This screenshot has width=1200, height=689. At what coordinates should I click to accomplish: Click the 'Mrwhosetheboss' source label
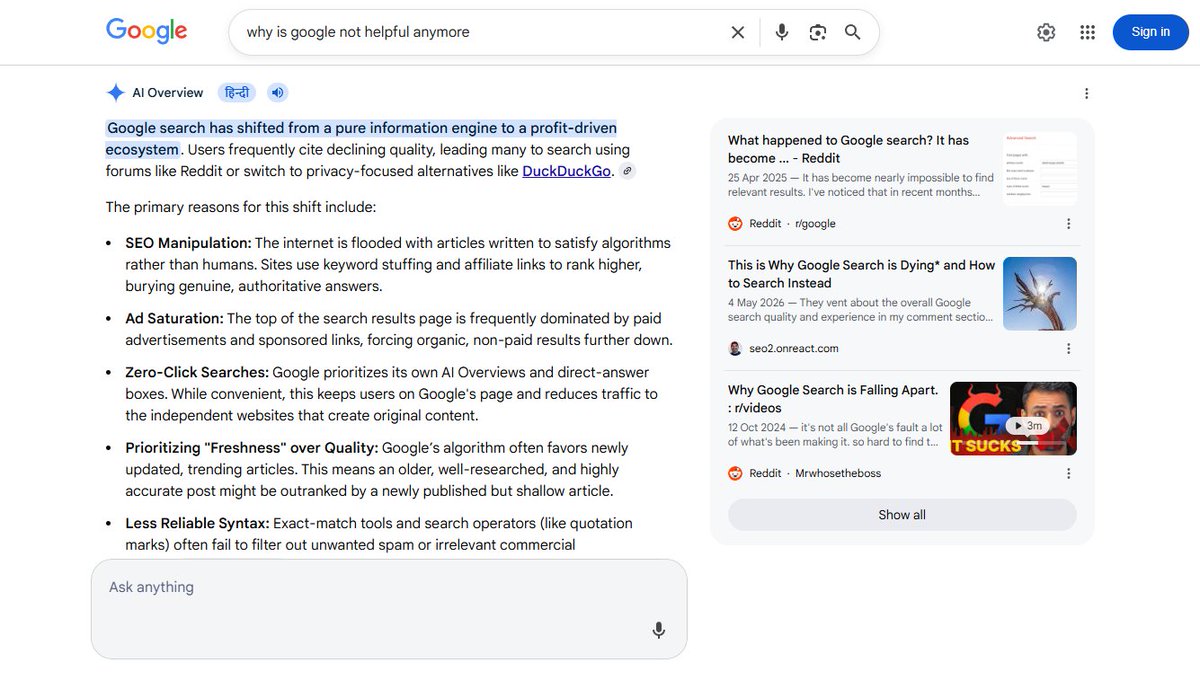[838, 474]
